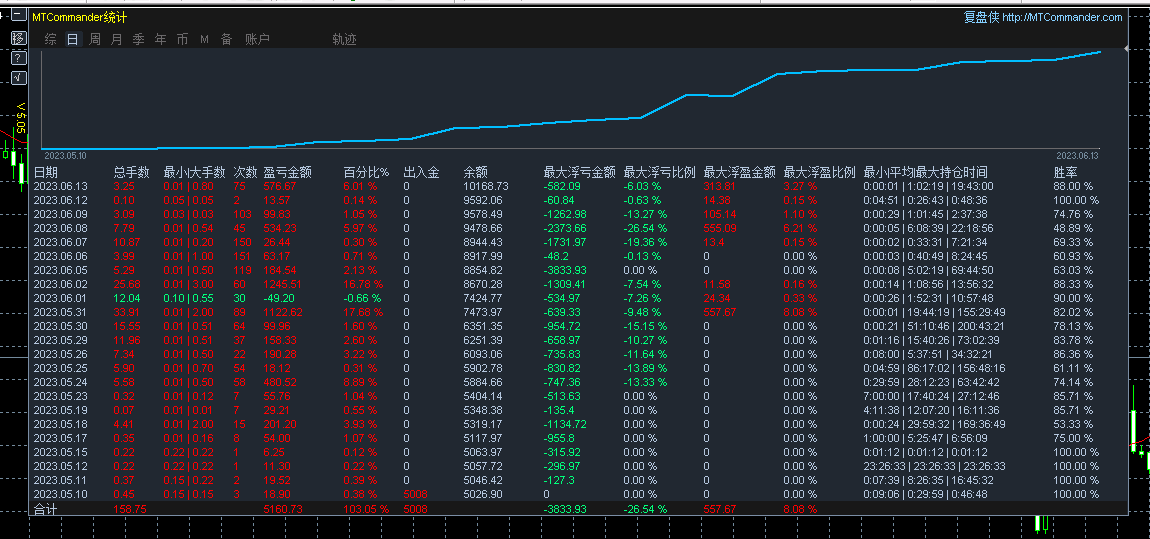Viewport: 1150px width, 539px height.
Task: Click the profit amount 1122.62
Action: [x=283, y=312]
